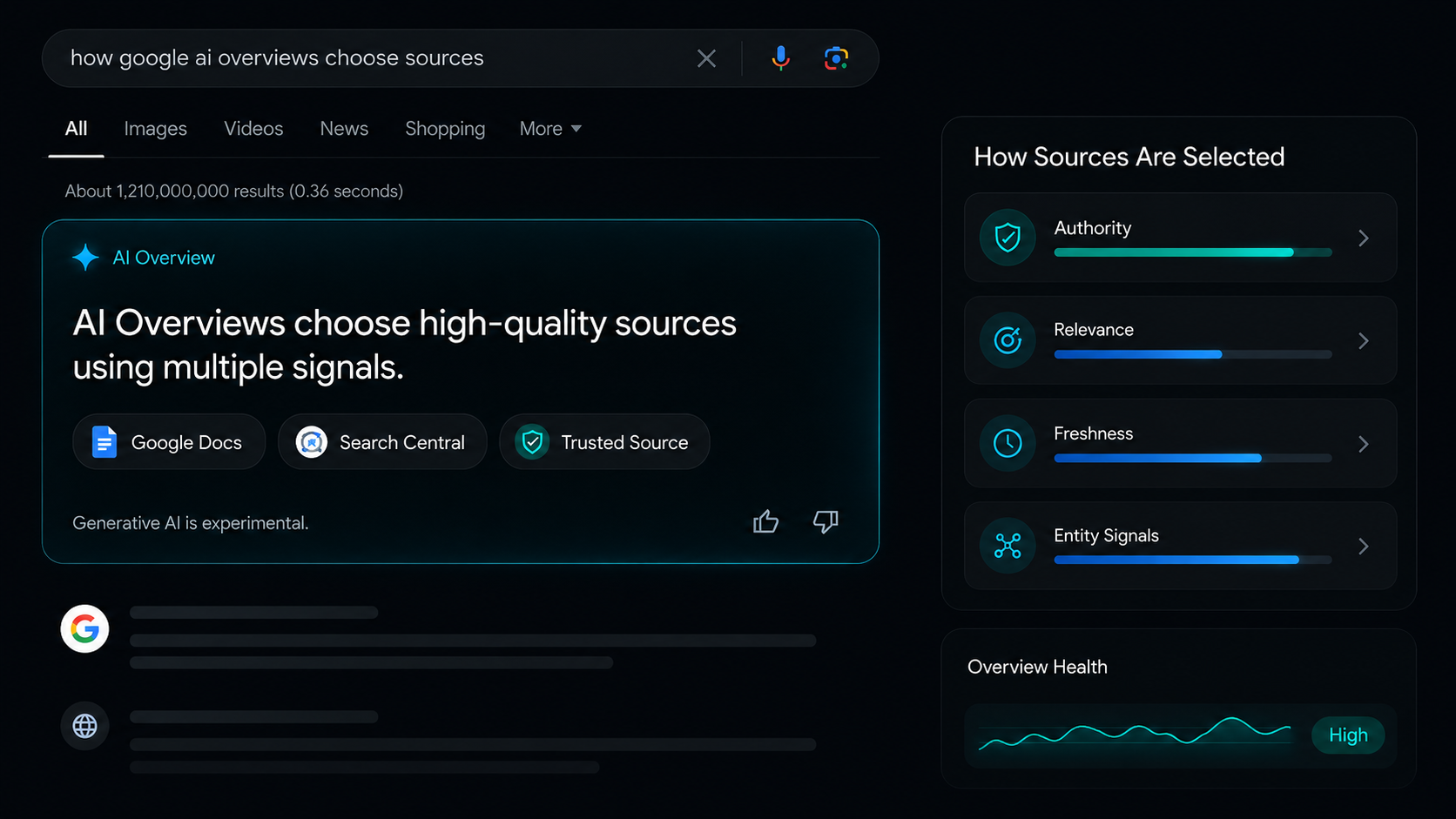1456x819 pixels.
Task: Click the AI Overviews headline text
Action: click(x=404, y=345)
